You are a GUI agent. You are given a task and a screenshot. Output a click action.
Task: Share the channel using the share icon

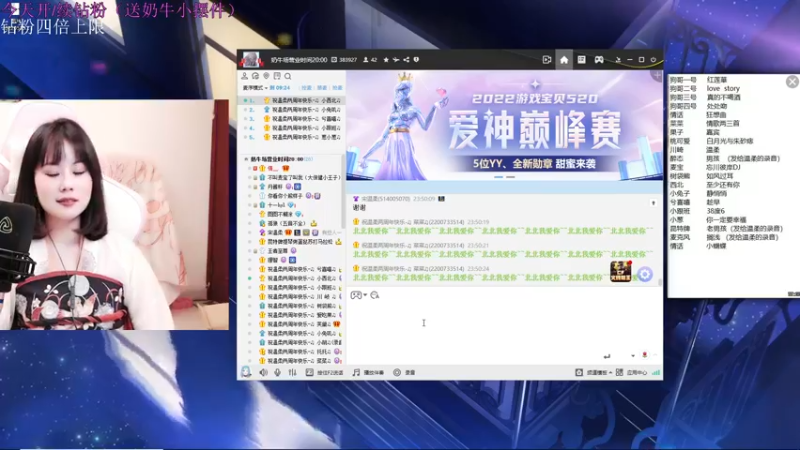pyautogui.click(x=406, y=60)
